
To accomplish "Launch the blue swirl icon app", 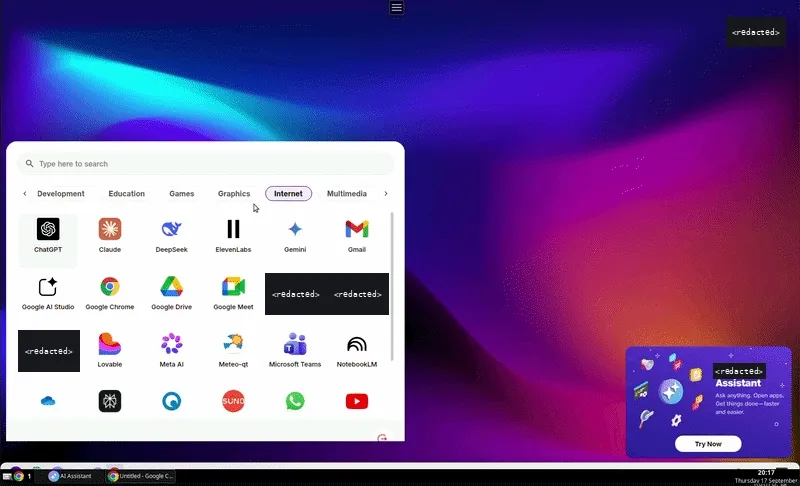I will pos(171,401).
